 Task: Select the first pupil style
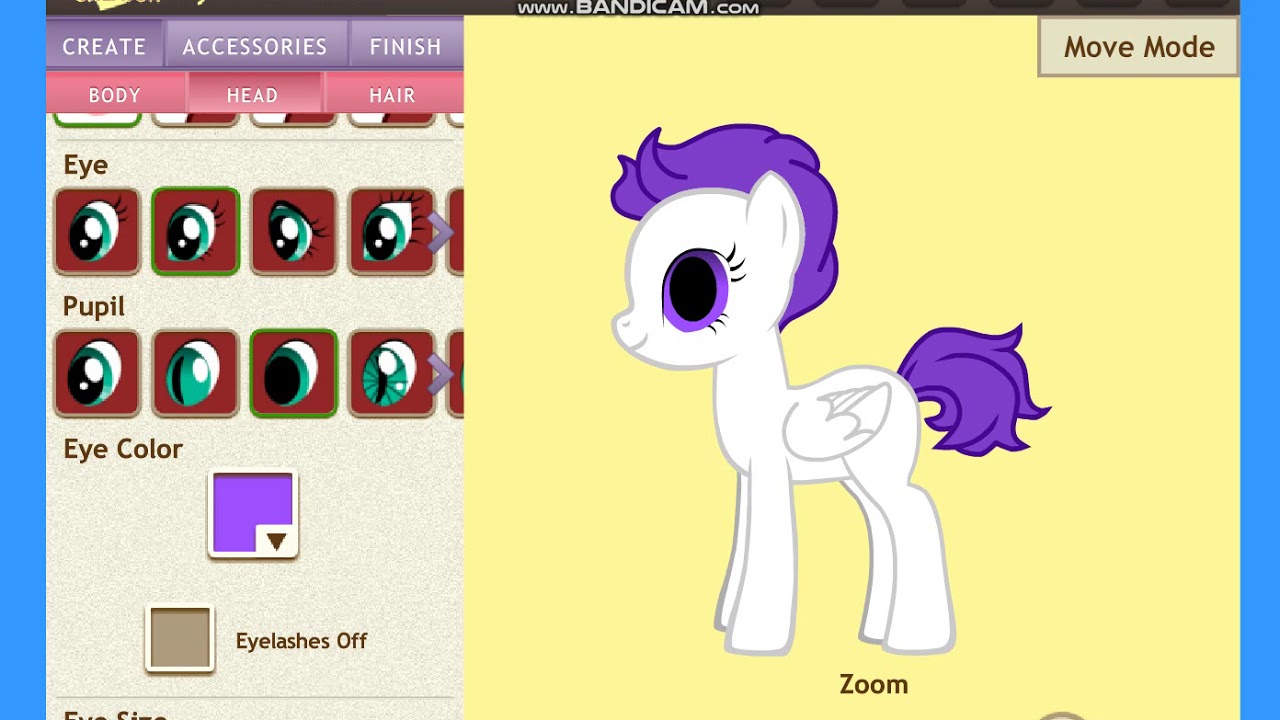pos(97,373)
